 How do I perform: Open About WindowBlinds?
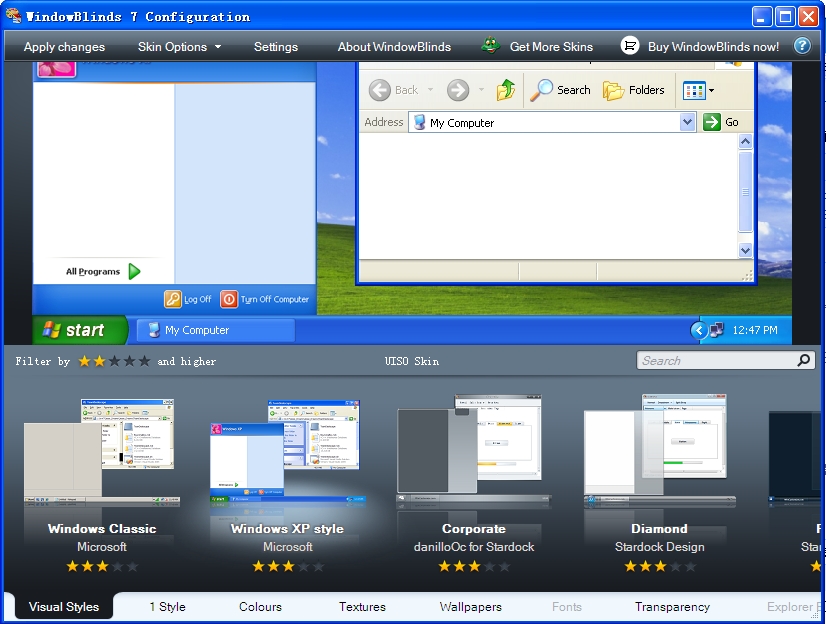394,47
